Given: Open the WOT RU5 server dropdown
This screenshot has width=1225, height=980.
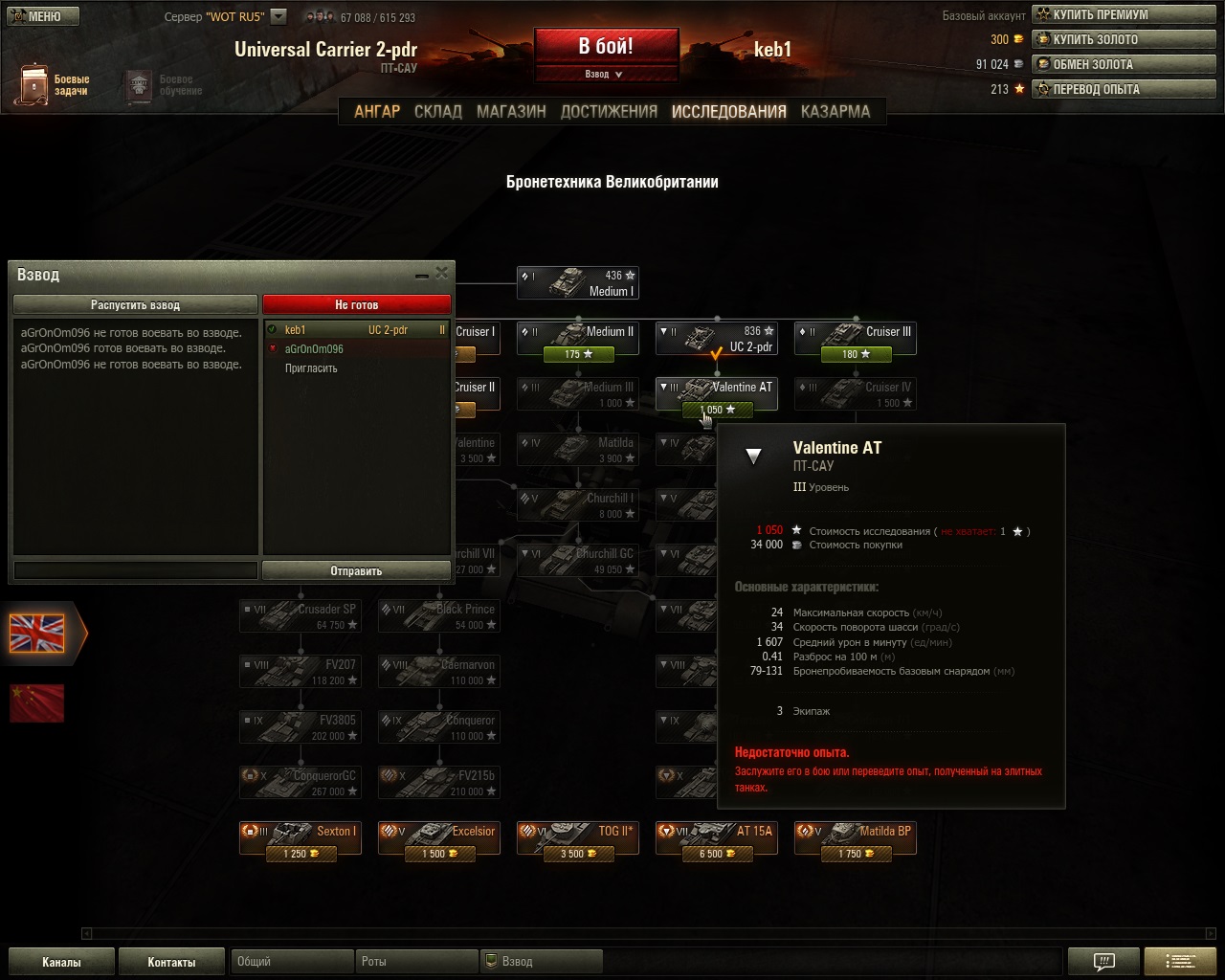Looking at the screenshot, I should click(x=278, y=16).
